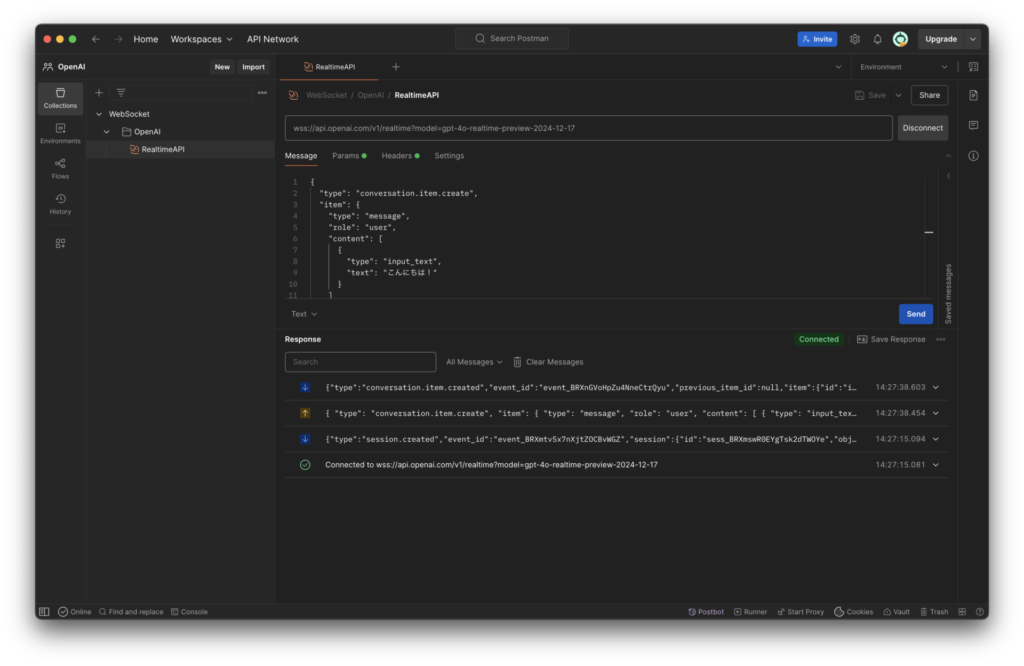Select the RealtimeAPI request tab
The width and height of the screenshot is (1024, 666).
pos(330,67)
